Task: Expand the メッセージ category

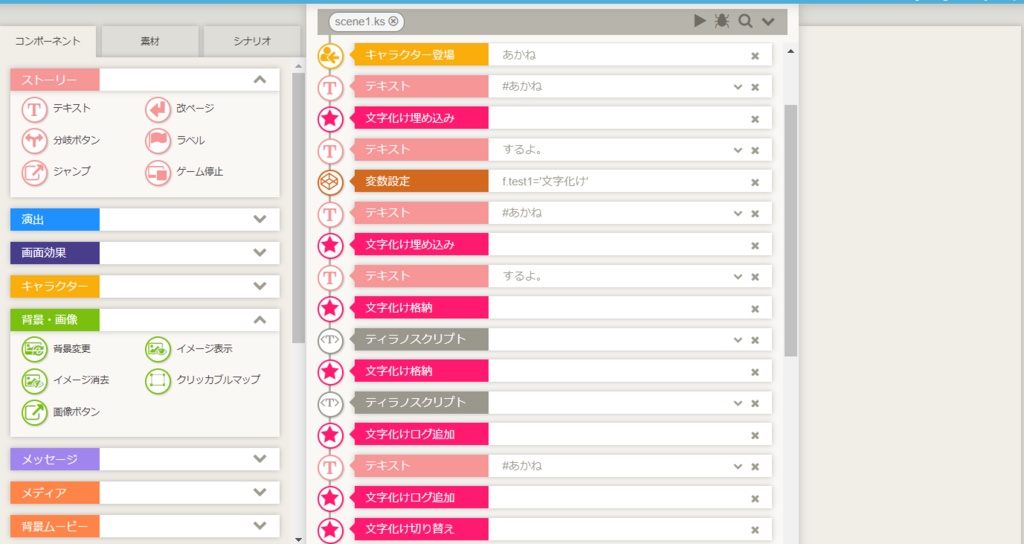Action: point(260,459)
